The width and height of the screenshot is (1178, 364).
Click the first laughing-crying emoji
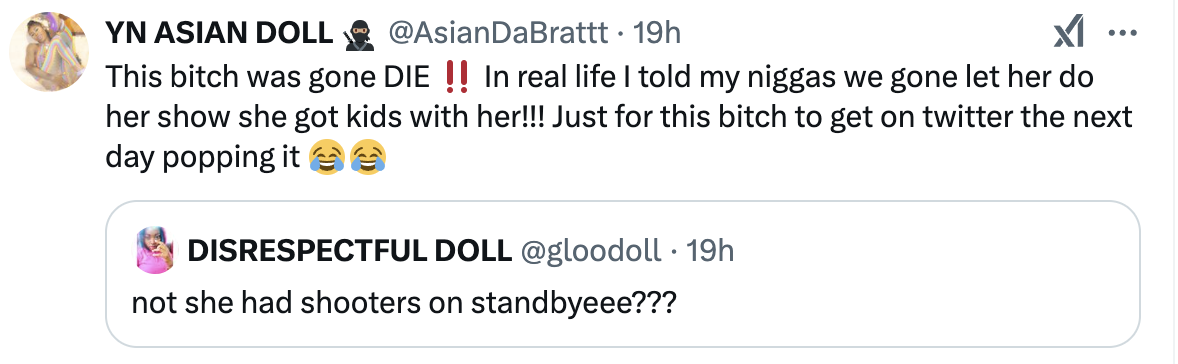(x=327, y=159)
